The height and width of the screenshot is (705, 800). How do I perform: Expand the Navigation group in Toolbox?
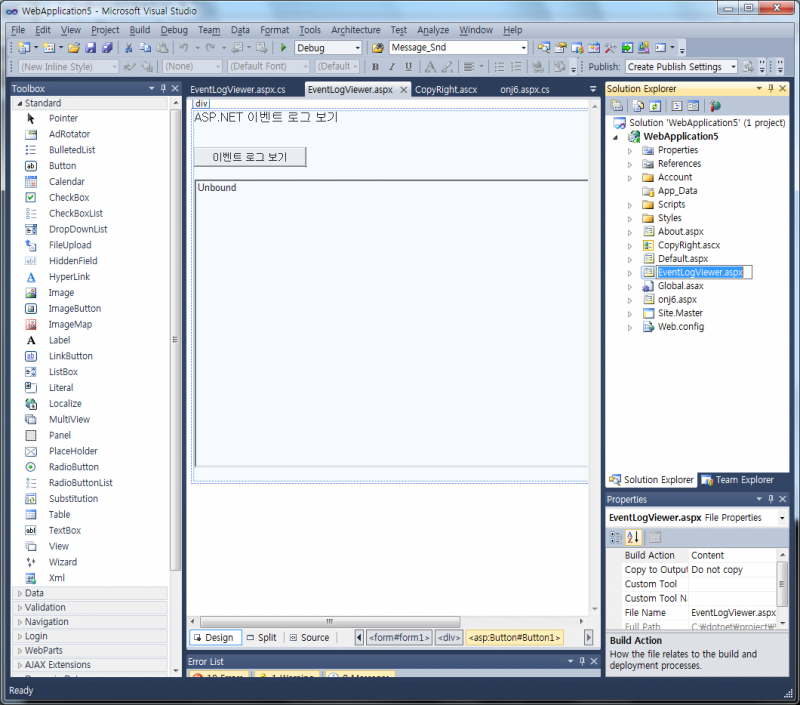point(20,622)
